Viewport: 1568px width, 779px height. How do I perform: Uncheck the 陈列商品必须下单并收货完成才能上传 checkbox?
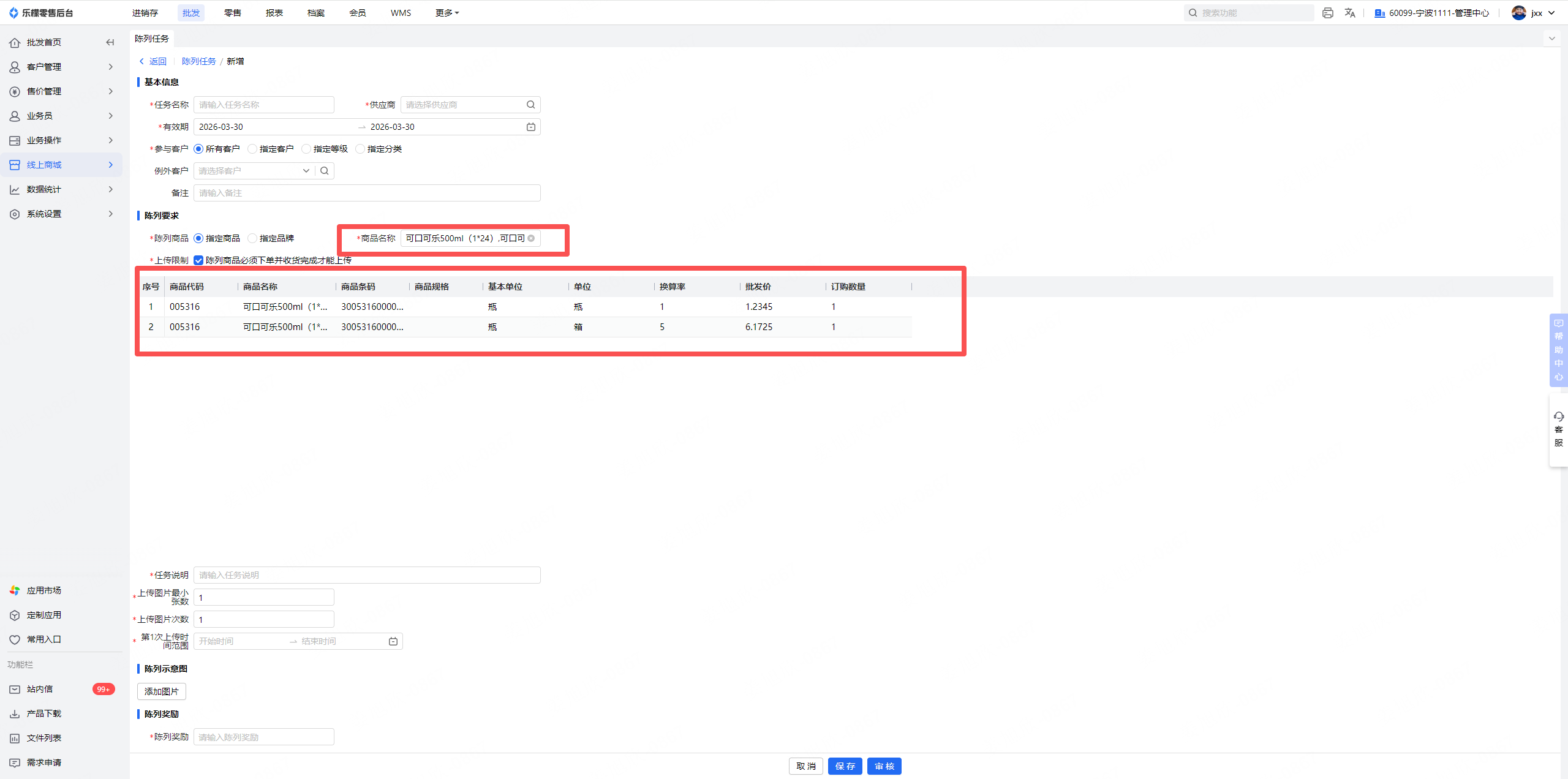pos(198,260)
